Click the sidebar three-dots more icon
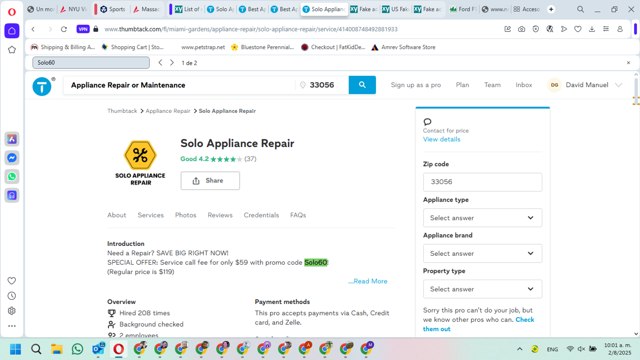The image size is (640, 360). (x=12, y=326)
